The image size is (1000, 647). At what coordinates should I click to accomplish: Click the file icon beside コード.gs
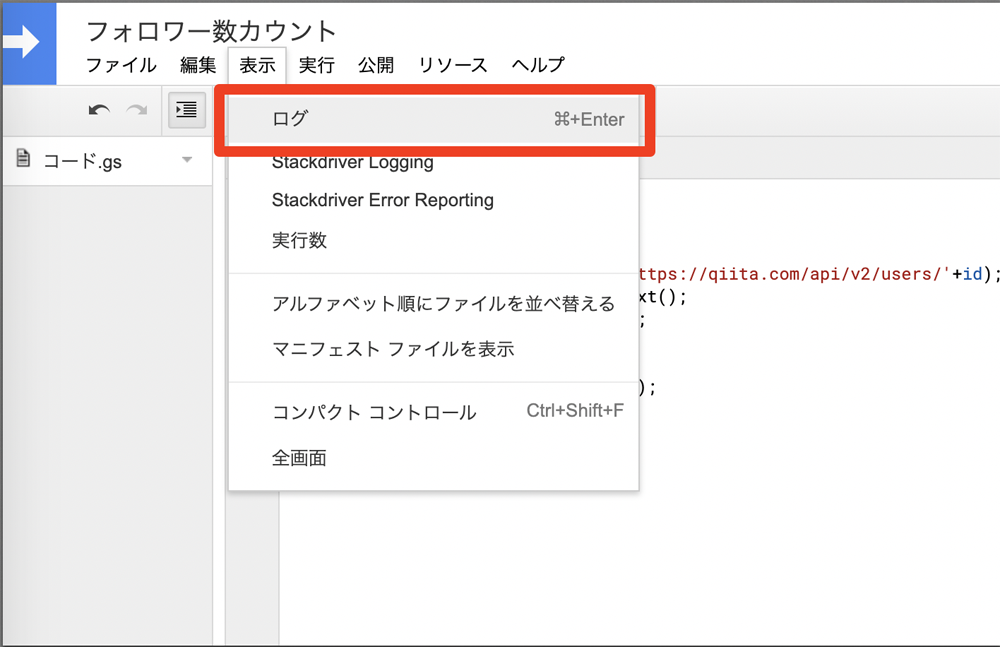[24, 158]
